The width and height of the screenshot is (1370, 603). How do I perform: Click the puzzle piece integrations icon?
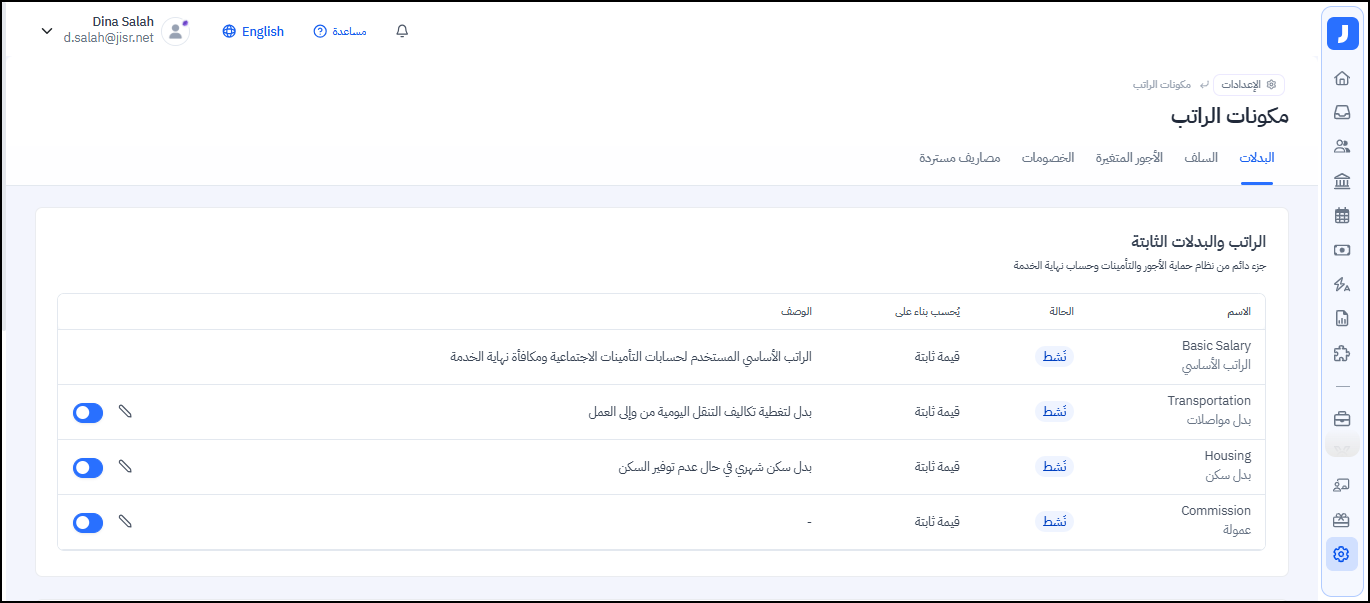[1342, 353]
